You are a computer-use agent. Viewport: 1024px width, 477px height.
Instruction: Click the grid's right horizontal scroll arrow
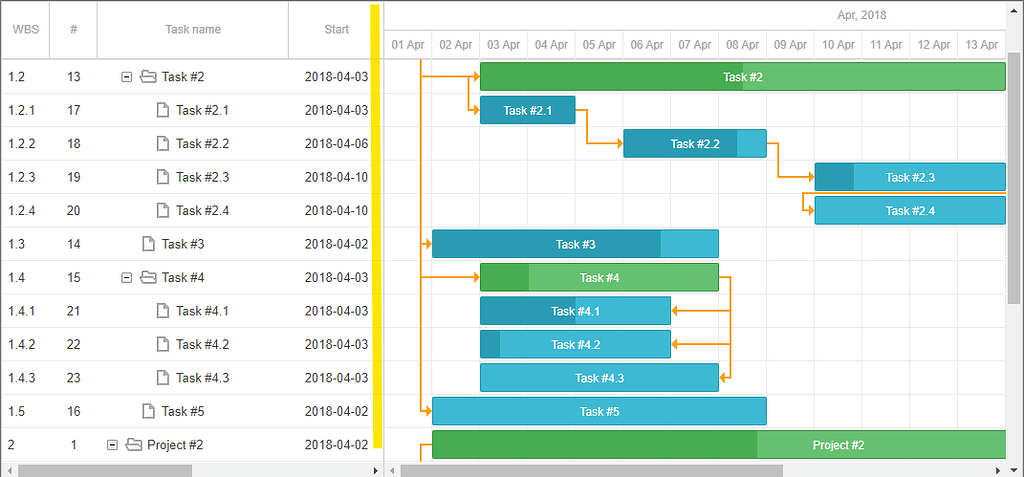pyautogui.click(x=375, y=470)
